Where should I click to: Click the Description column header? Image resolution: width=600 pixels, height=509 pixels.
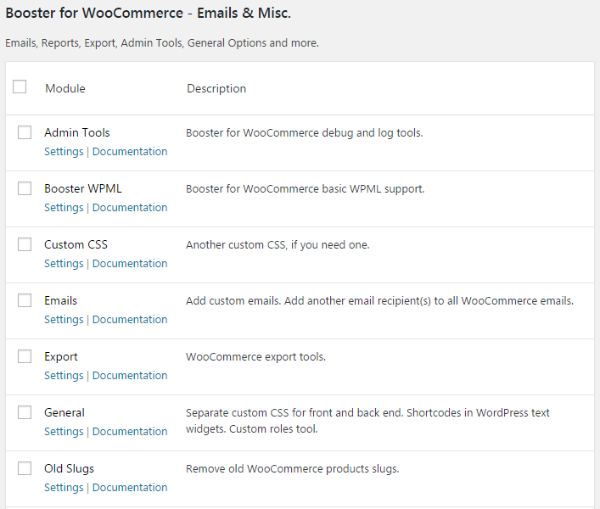click(216, 89)
